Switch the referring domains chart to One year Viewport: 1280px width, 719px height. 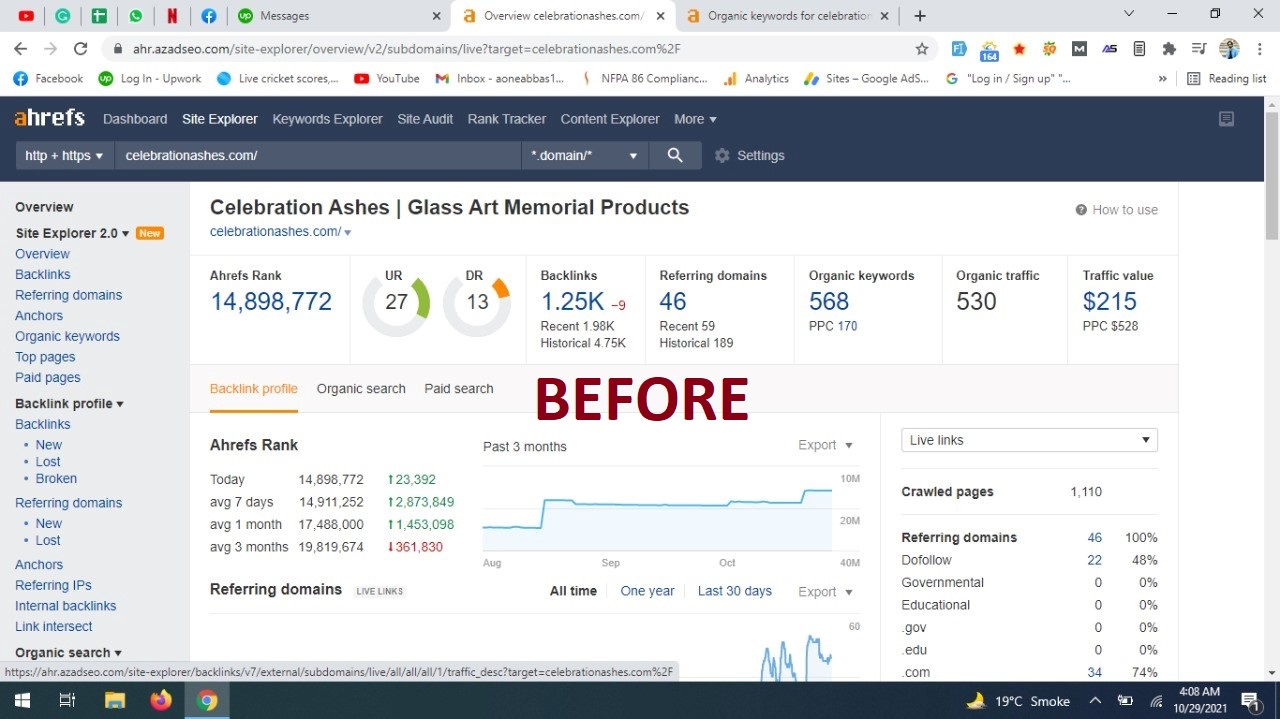(647, 591)
